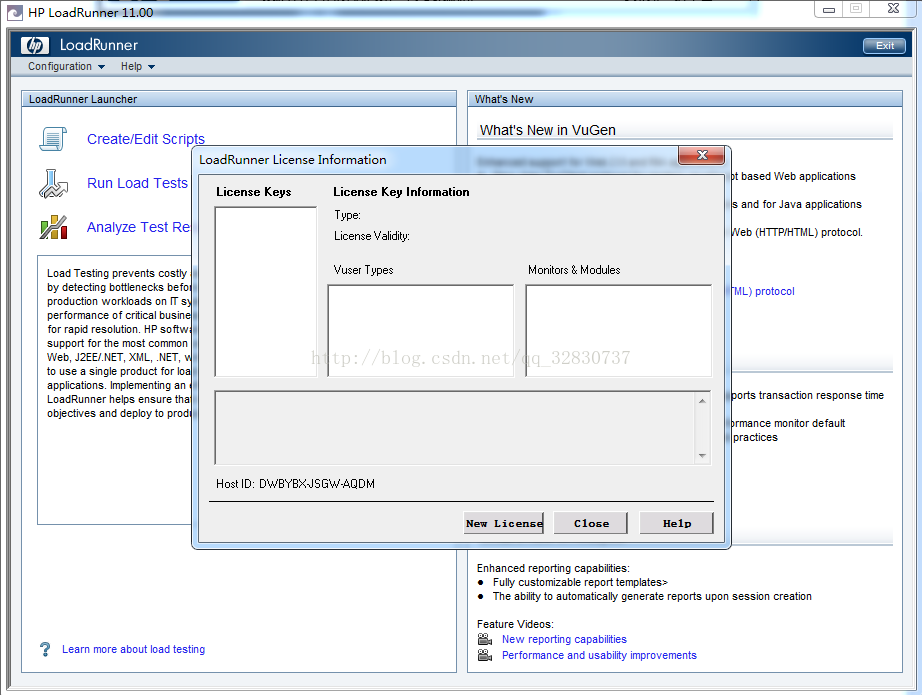Click video icon beside New reporting capabilities
The image size is (922, 695).
(485, 639)
